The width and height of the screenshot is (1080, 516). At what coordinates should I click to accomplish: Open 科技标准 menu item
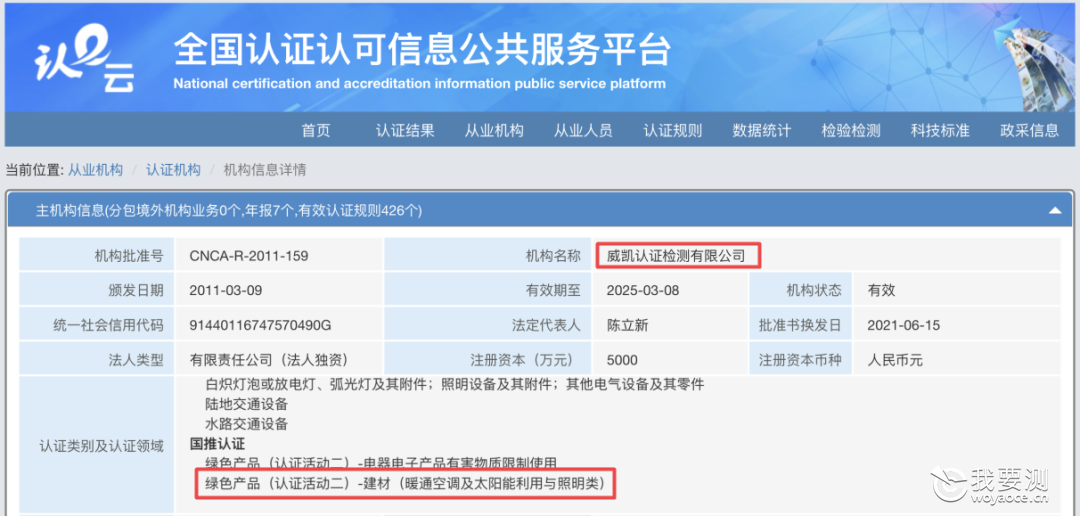click(x=939, y=130)
